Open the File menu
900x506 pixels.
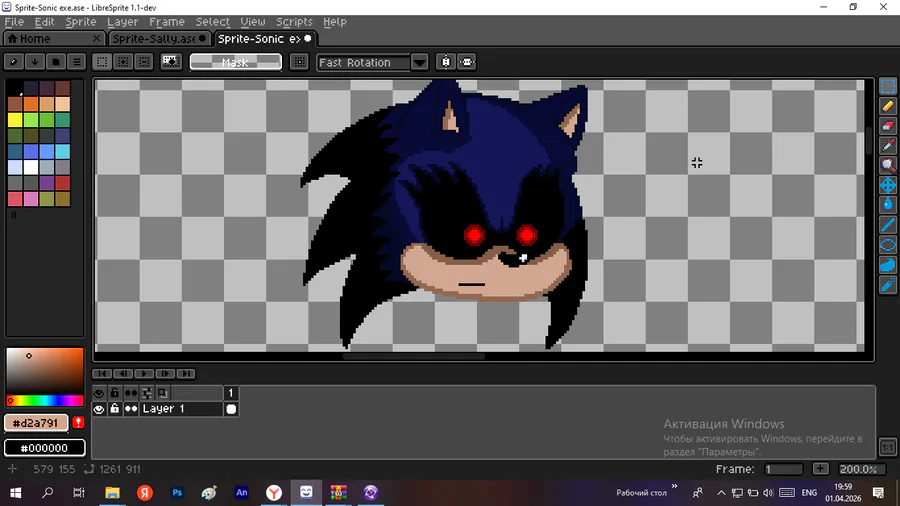coord(14,22)
